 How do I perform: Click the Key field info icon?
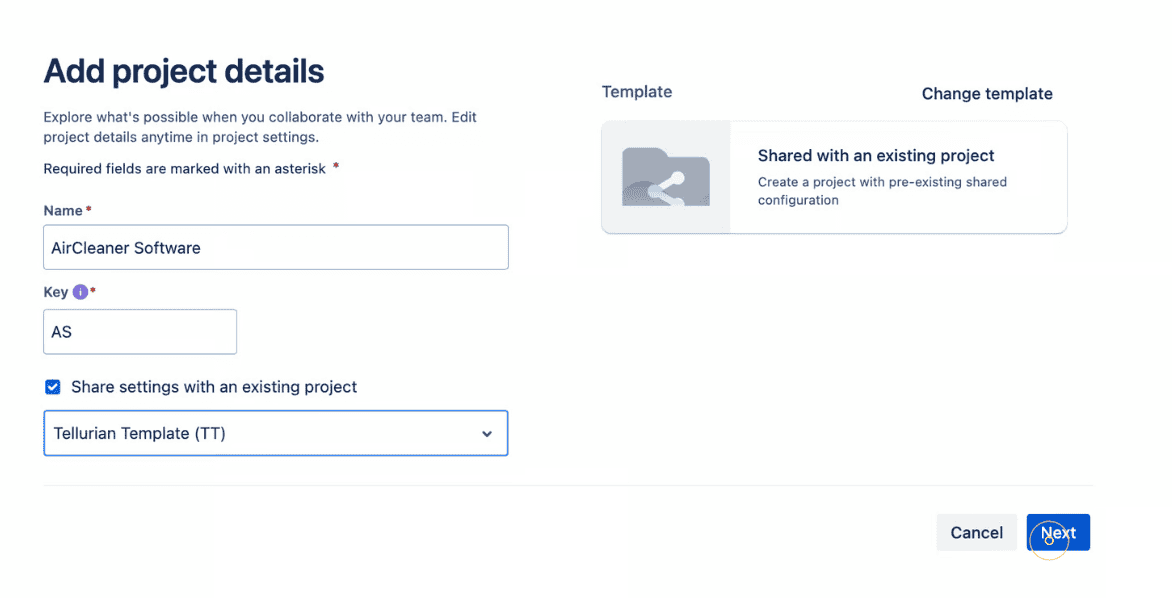tap(80, 292)
